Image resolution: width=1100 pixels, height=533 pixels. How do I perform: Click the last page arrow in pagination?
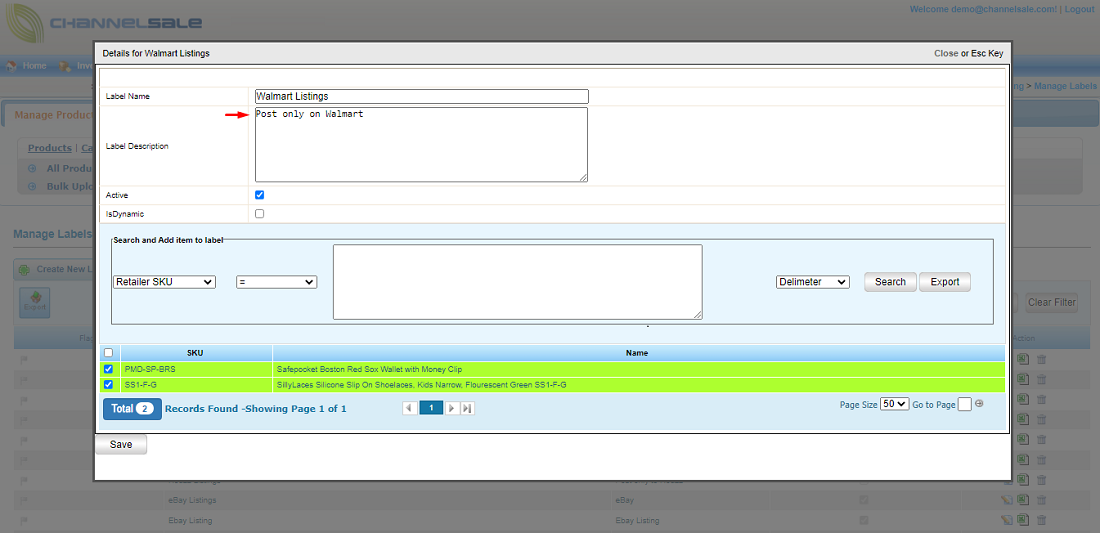pos(467,408)
